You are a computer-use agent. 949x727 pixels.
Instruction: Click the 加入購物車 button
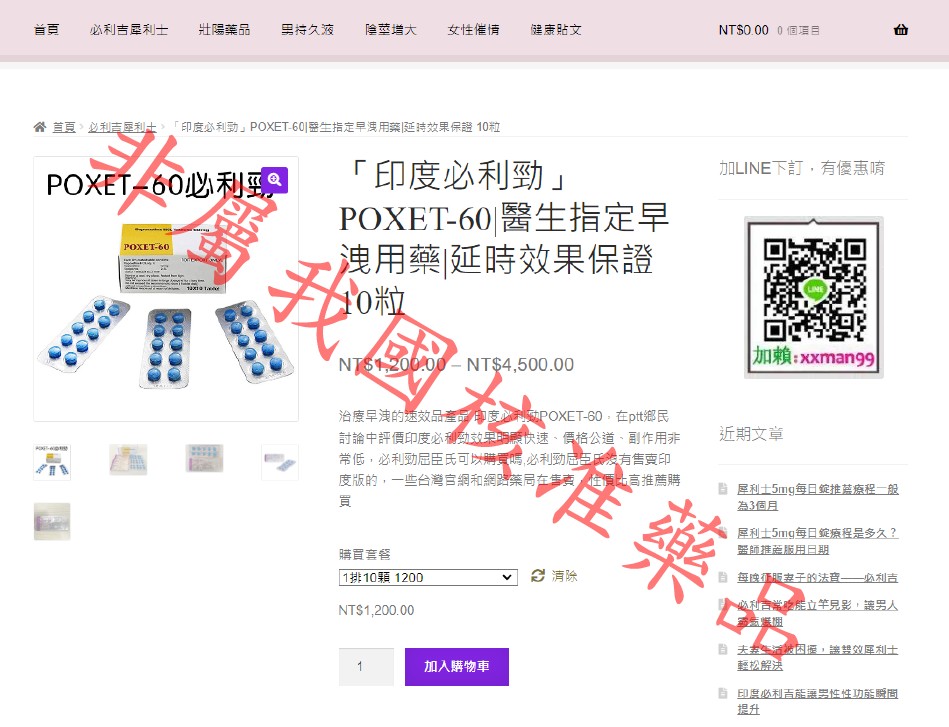pyautogui.click(x=457, y=666)
